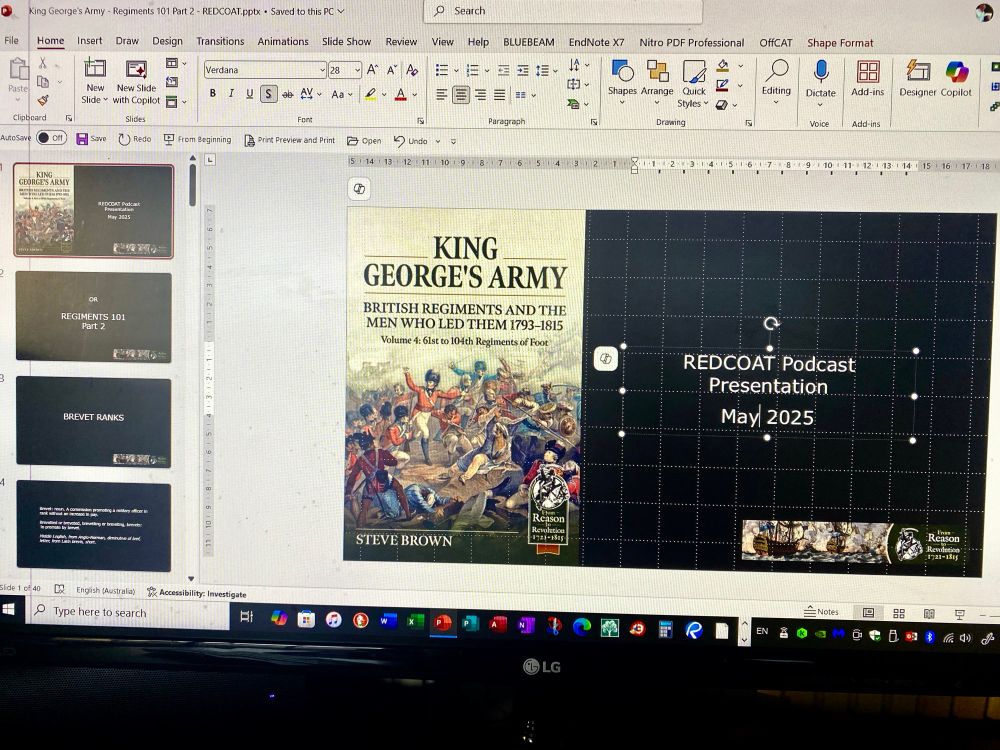
Task: Increase font size with larger A
Action: pos(372,70)
